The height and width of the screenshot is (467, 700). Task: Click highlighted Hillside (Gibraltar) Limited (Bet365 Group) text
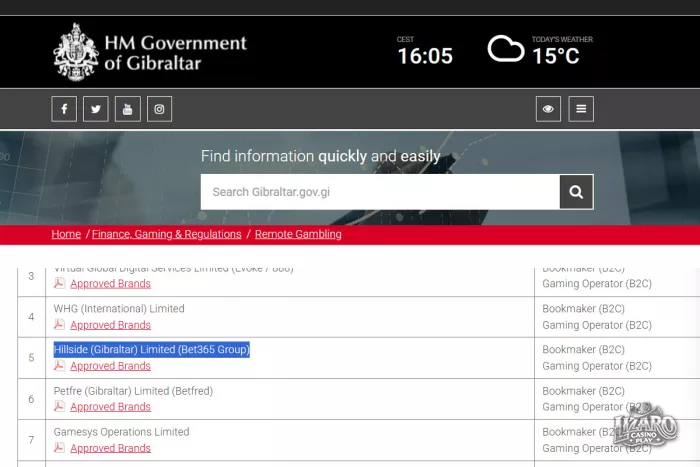click(151, 350)
